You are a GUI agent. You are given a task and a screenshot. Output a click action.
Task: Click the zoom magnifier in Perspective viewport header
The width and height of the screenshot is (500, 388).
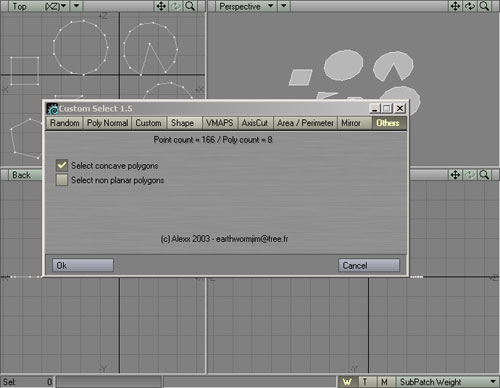tap(484, 6)
